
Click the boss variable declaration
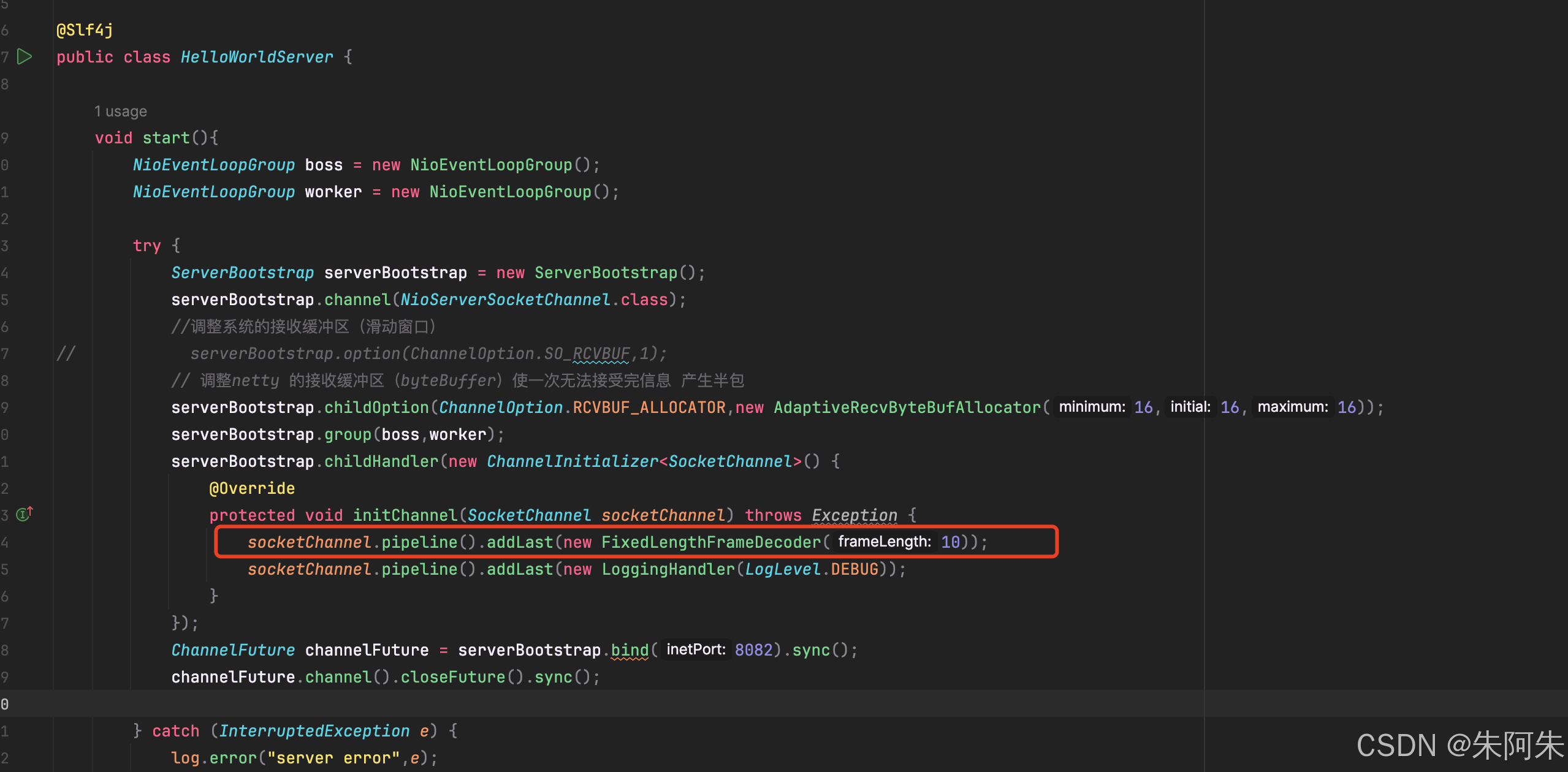point(324,165)
